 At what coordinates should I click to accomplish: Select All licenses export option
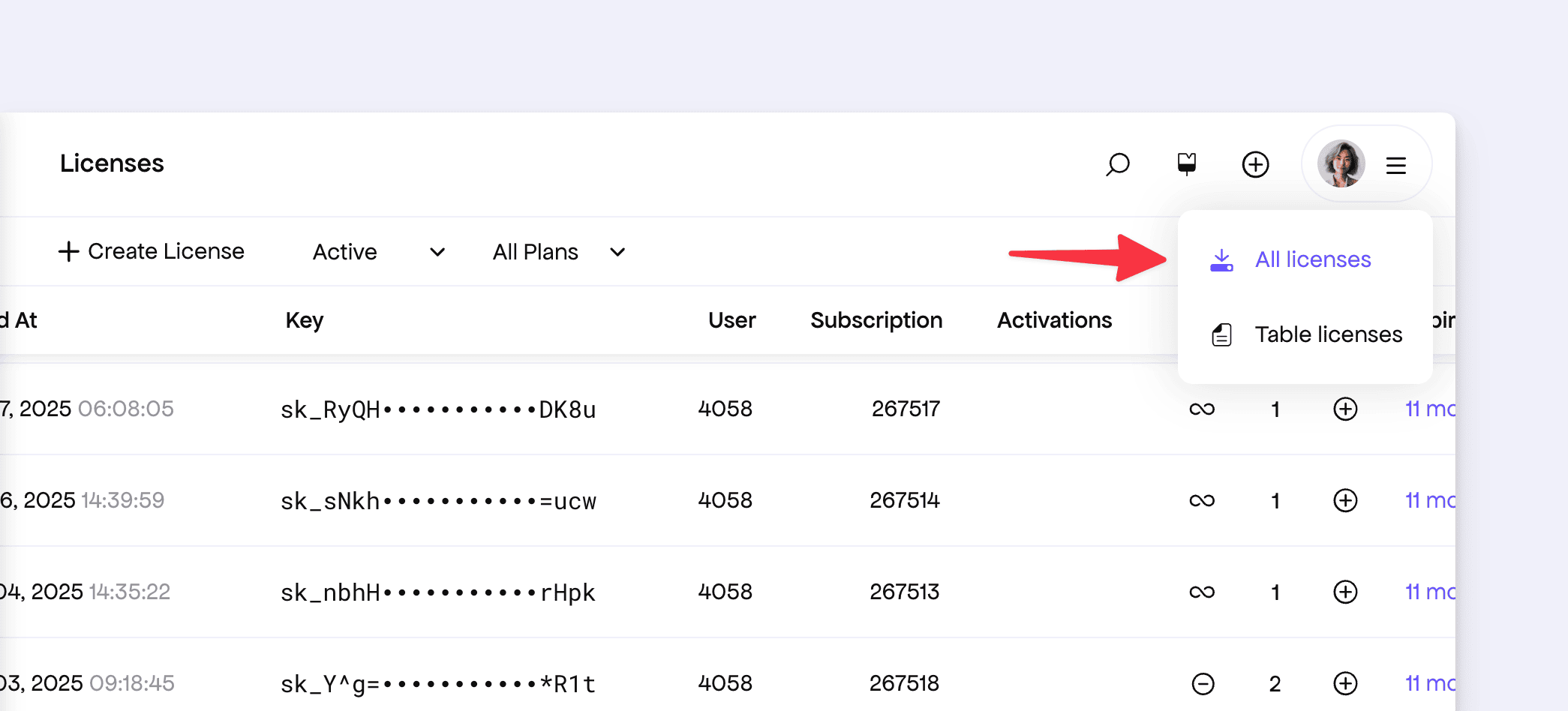[x=1312, y=259]
